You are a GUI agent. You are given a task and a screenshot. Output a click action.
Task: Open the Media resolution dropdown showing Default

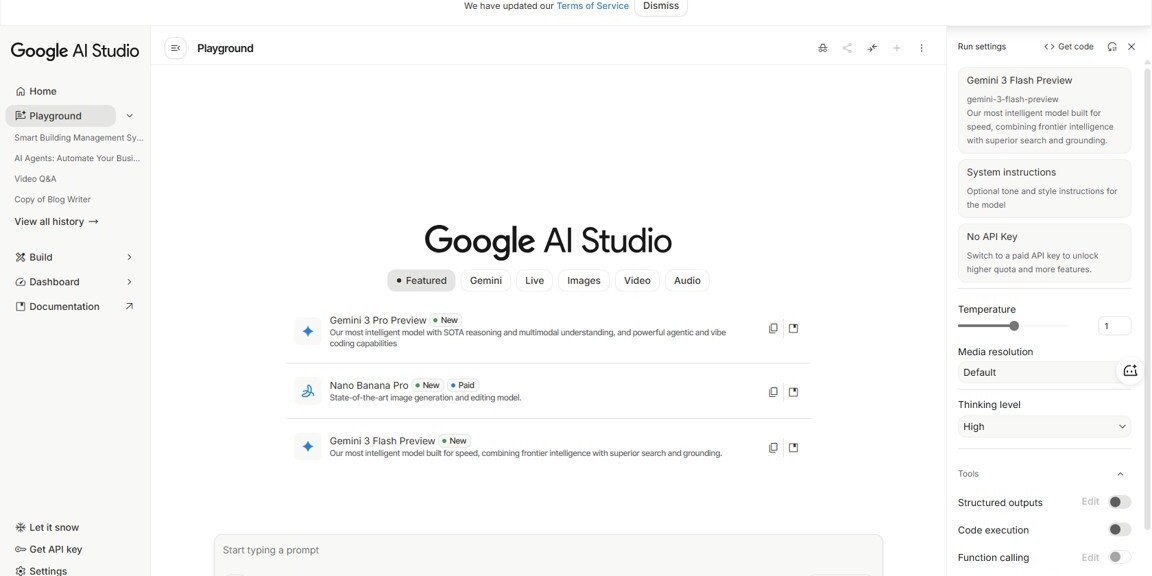point(1030,370)
